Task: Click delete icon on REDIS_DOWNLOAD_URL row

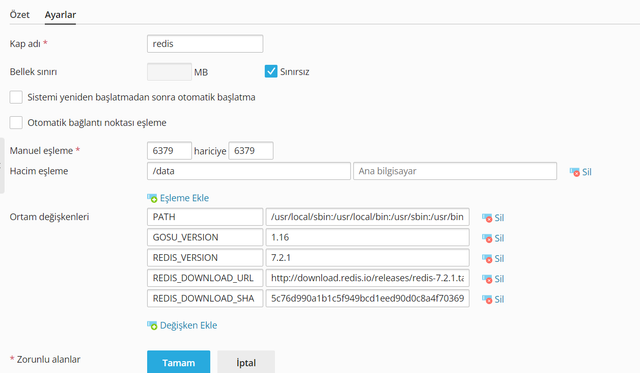Action: coord(487,279)
